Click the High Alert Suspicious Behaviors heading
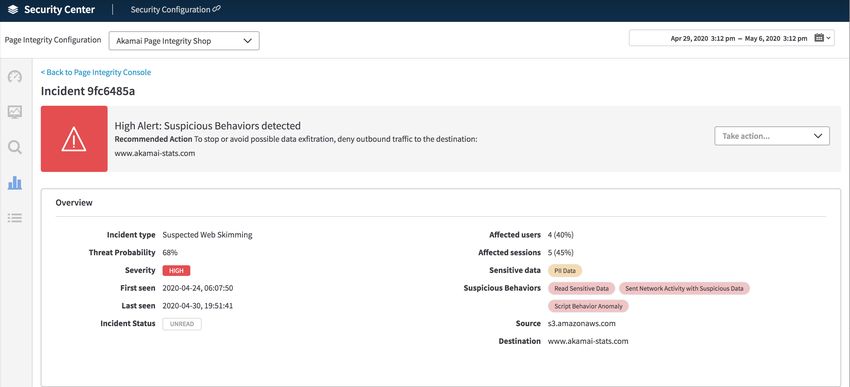The width and height of the screenshot is (850, 387). pyautogui.click(x=208, y=126)
